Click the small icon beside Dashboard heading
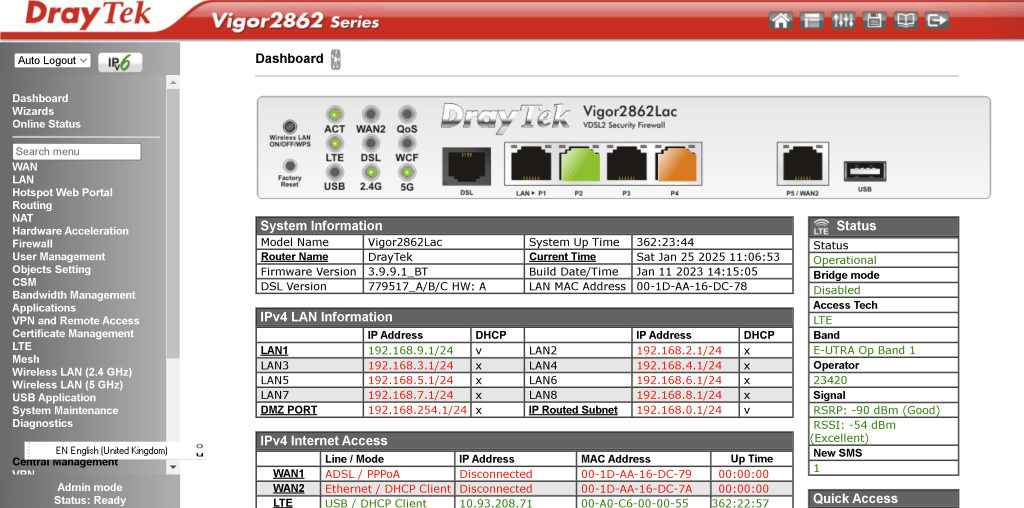This screenshot has width=1024, height=508. click(x=336, y=59)
